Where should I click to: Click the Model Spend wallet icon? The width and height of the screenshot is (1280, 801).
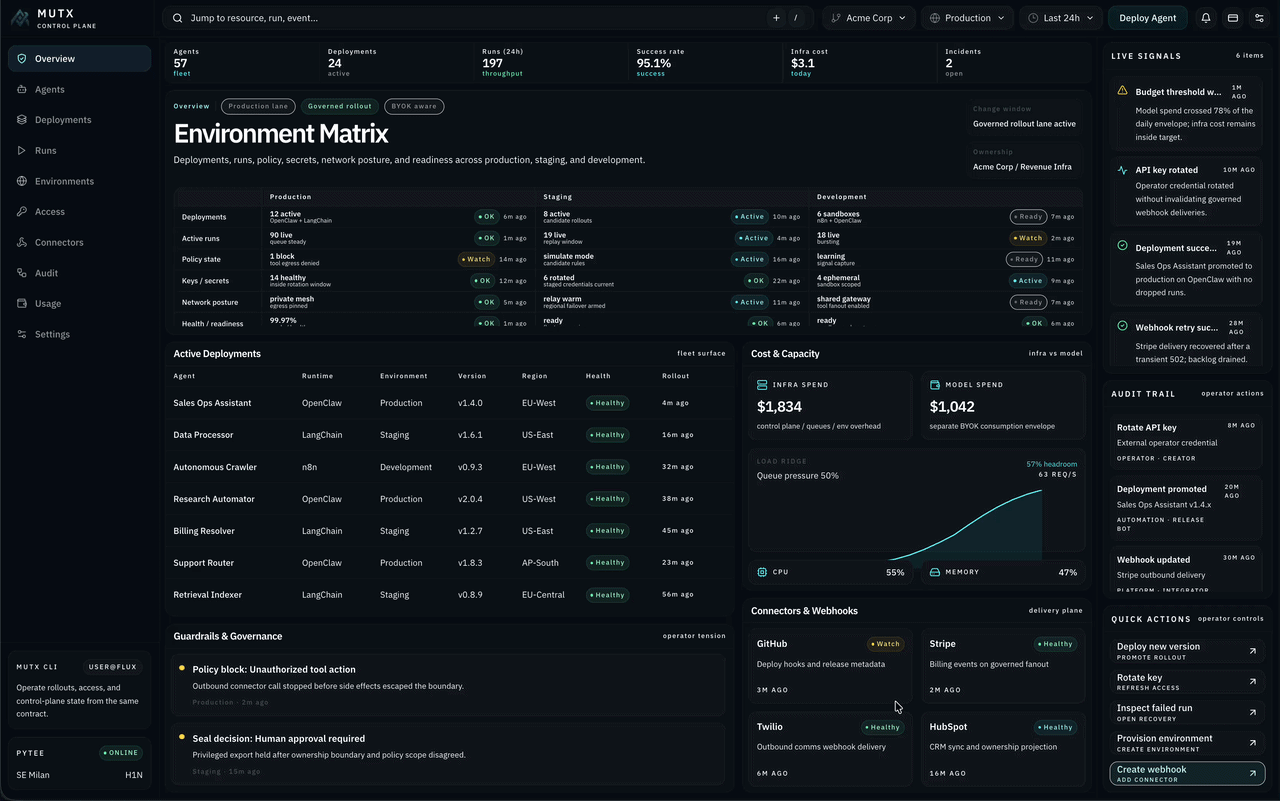pyautogui.click(x=935, y=384)
